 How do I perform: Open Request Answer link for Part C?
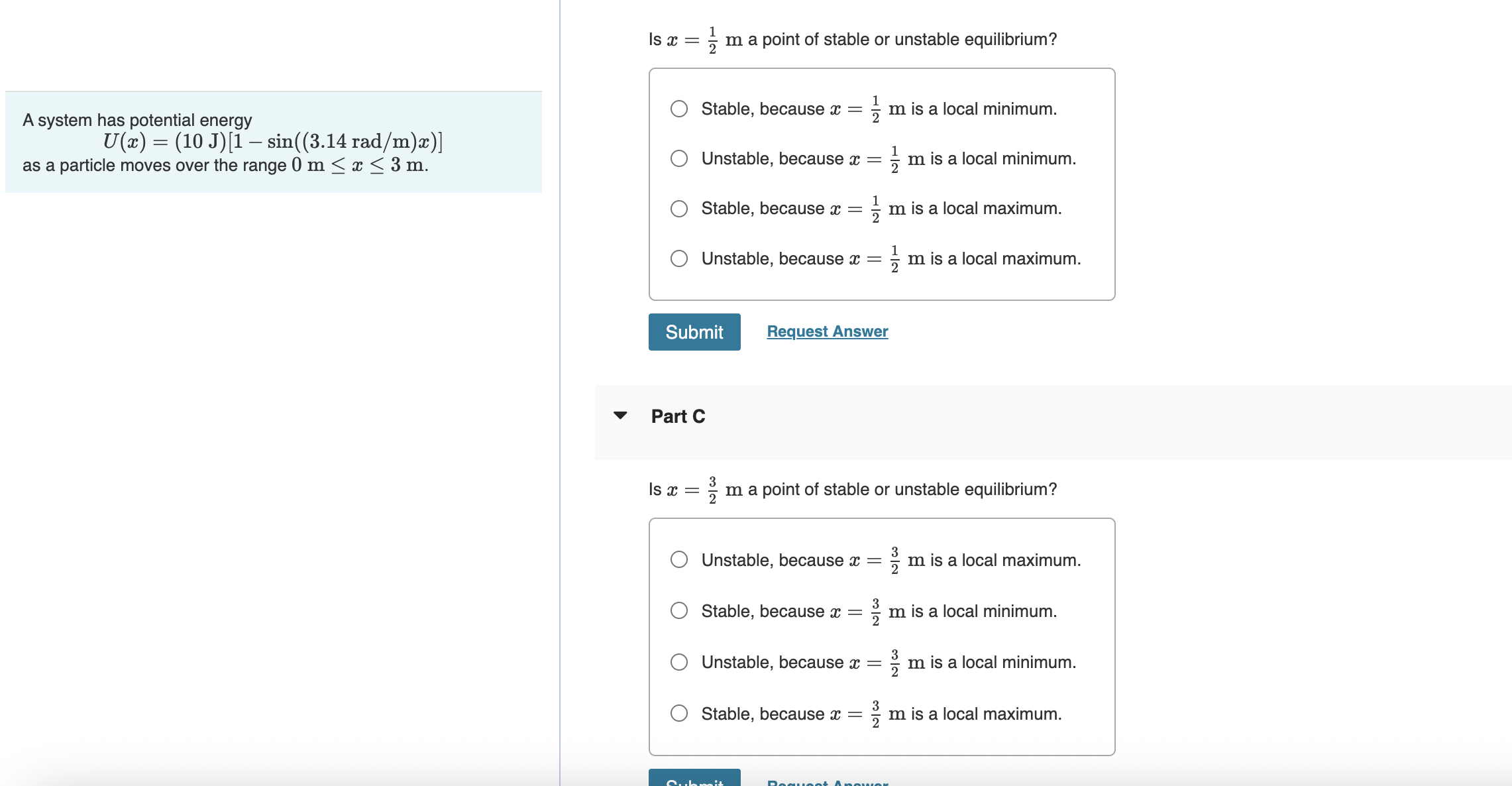(x=827, y=781)
